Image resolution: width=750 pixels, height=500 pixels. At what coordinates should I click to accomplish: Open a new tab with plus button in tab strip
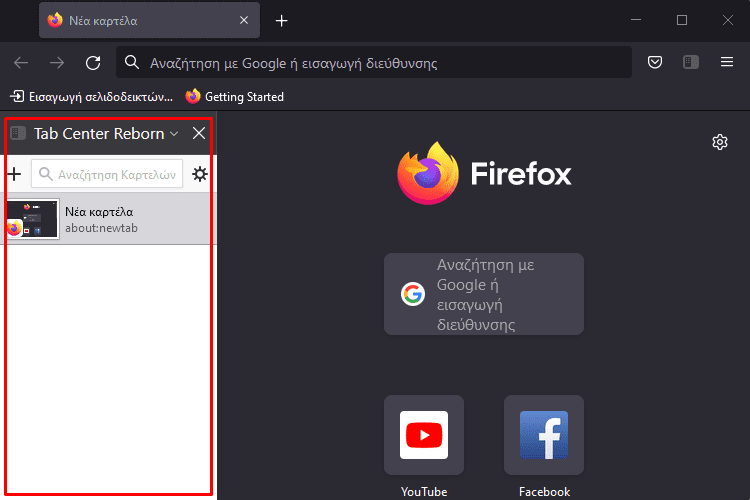pos(282,21)
